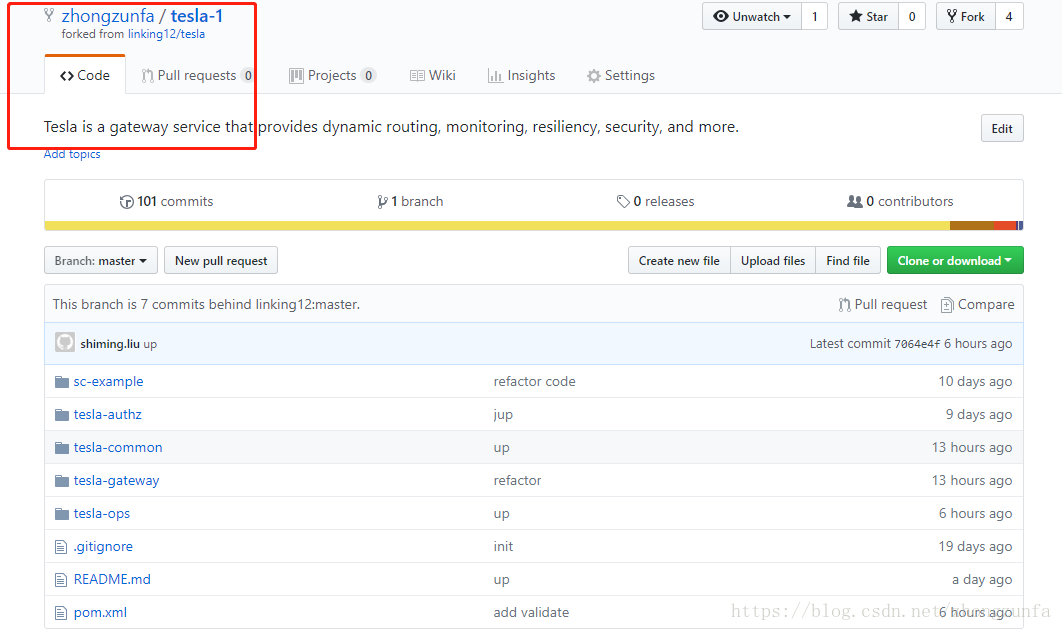Switch to the Pull requests tab

(197, 75)
